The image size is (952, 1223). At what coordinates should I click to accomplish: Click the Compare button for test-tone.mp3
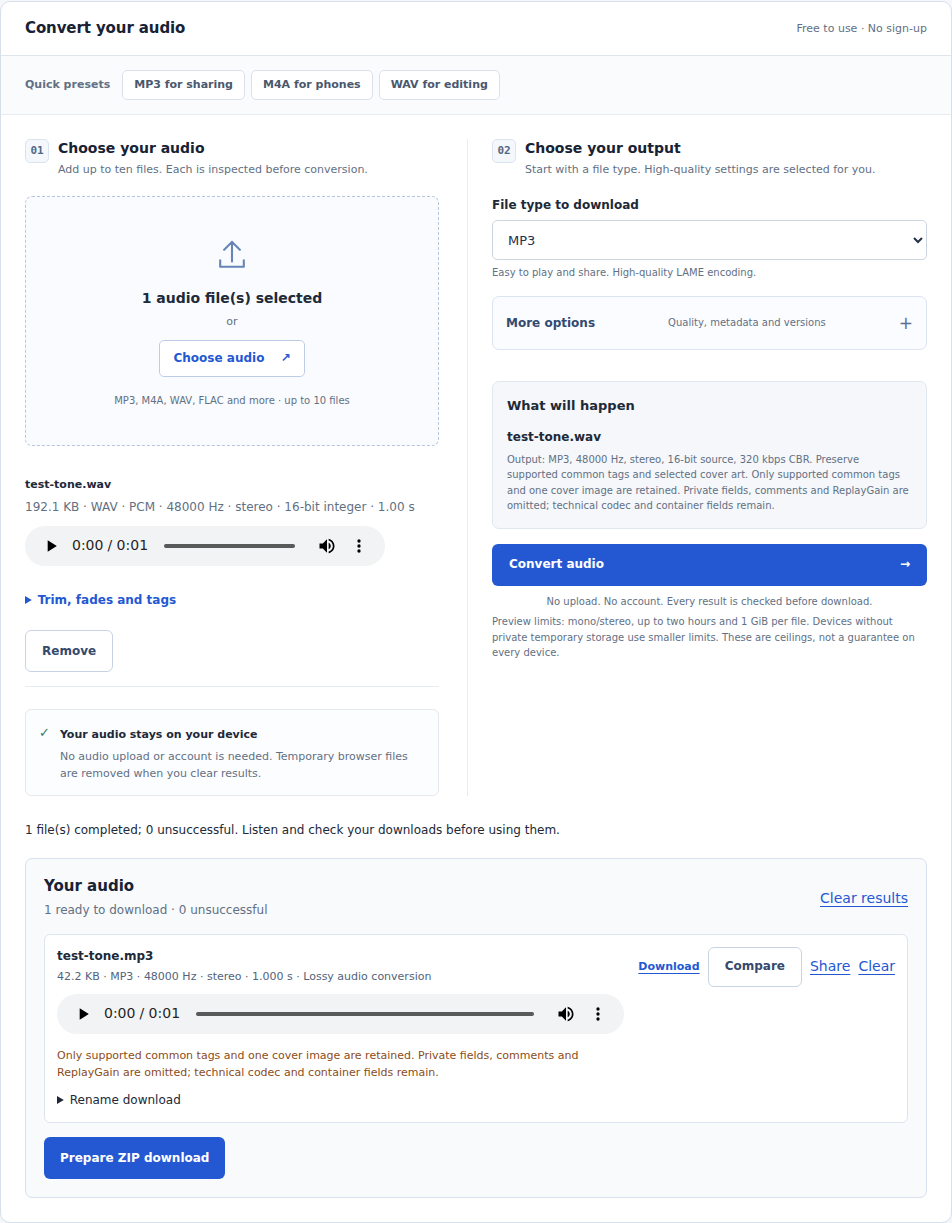[755, 967]
